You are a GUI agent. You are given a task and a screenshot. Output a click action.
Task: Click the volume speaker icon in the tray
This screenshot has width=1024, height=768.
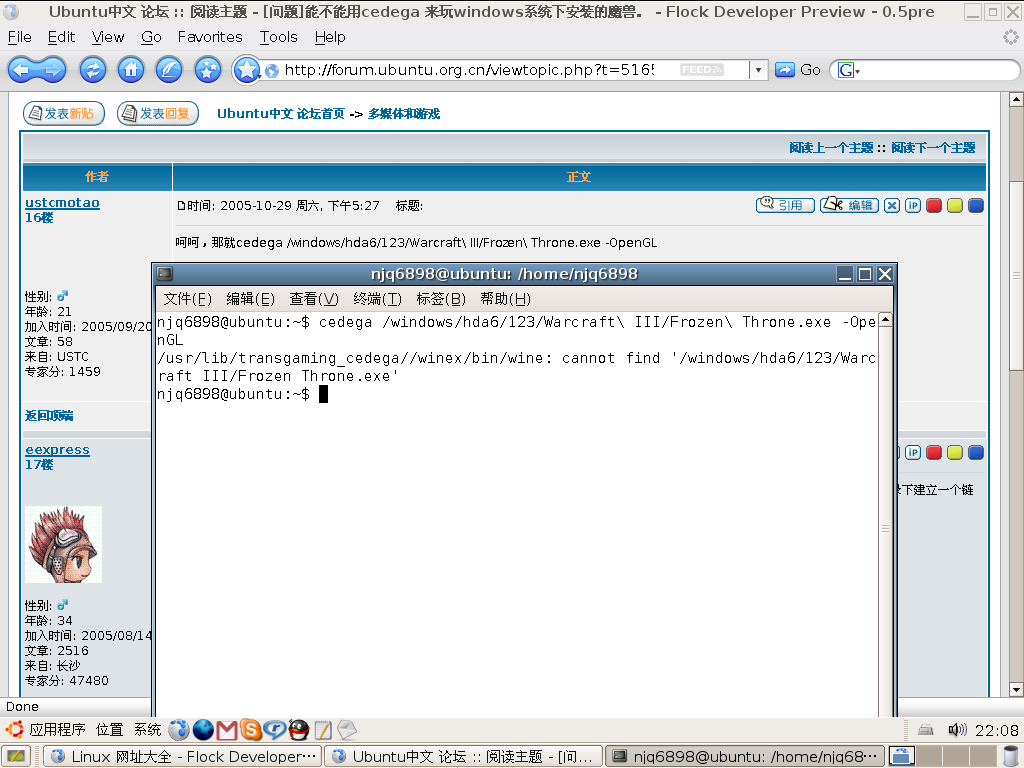click(957, 729)
